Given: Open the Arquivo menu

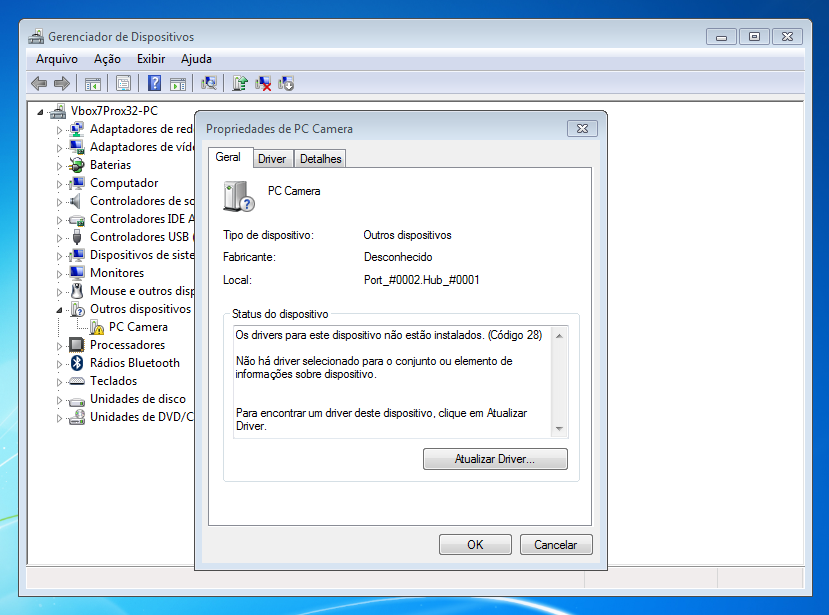Looking at the screenshot, I should click(x=57, y=59).
